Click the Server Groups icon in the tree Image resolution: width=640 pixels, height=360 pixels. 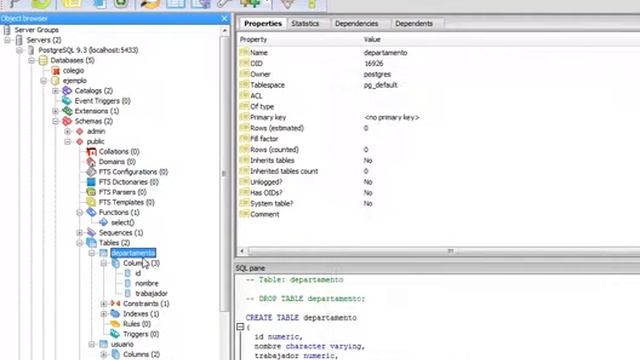(x=7, y=30)
